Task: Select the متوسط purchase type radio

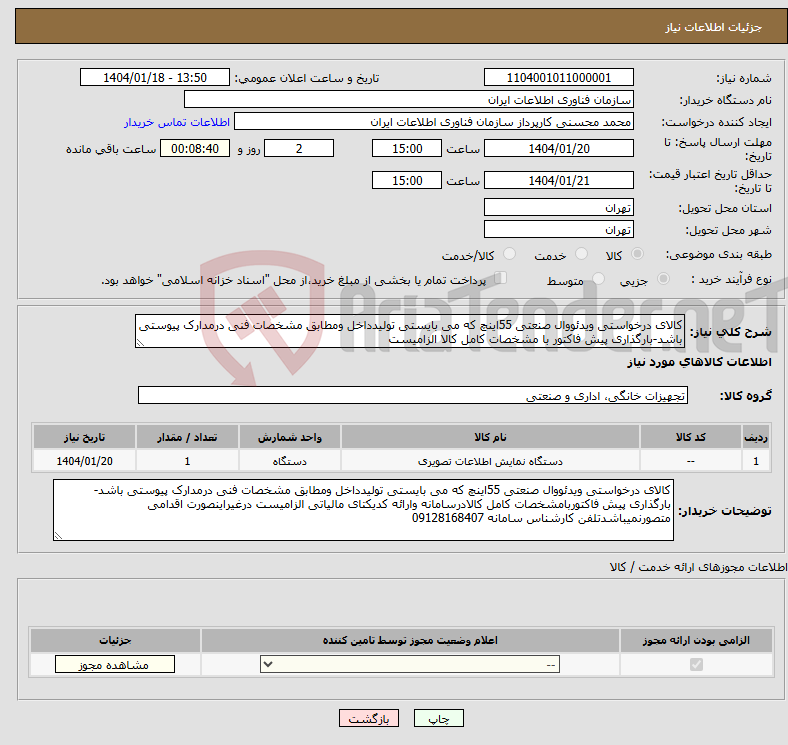Action: pyautogui.click(x=598, y=278)
